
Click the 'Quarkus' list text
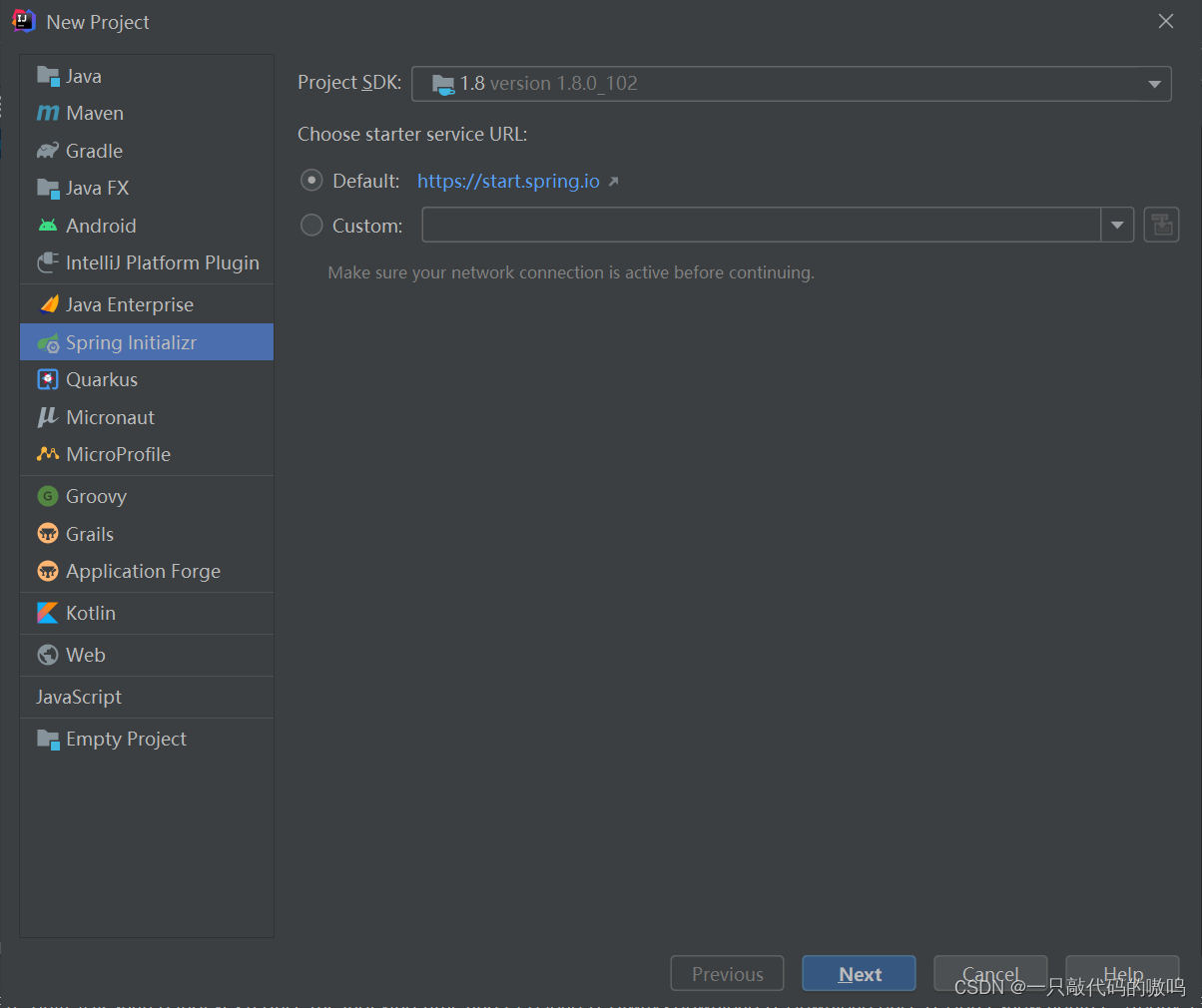click(102, 379)
